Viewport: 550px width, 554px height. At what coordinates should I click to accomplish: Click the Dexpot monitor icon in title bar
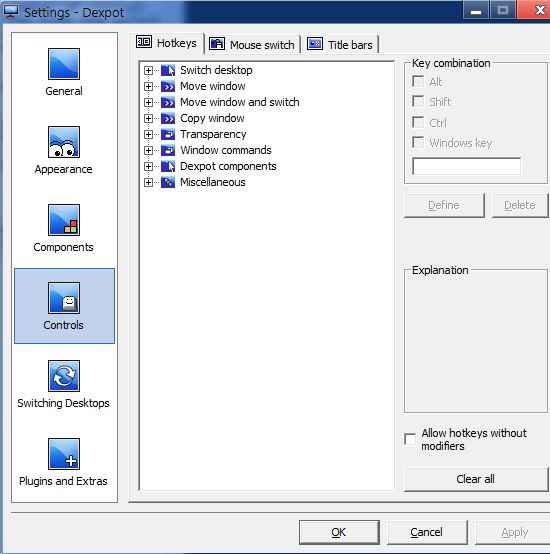point(11,11)
